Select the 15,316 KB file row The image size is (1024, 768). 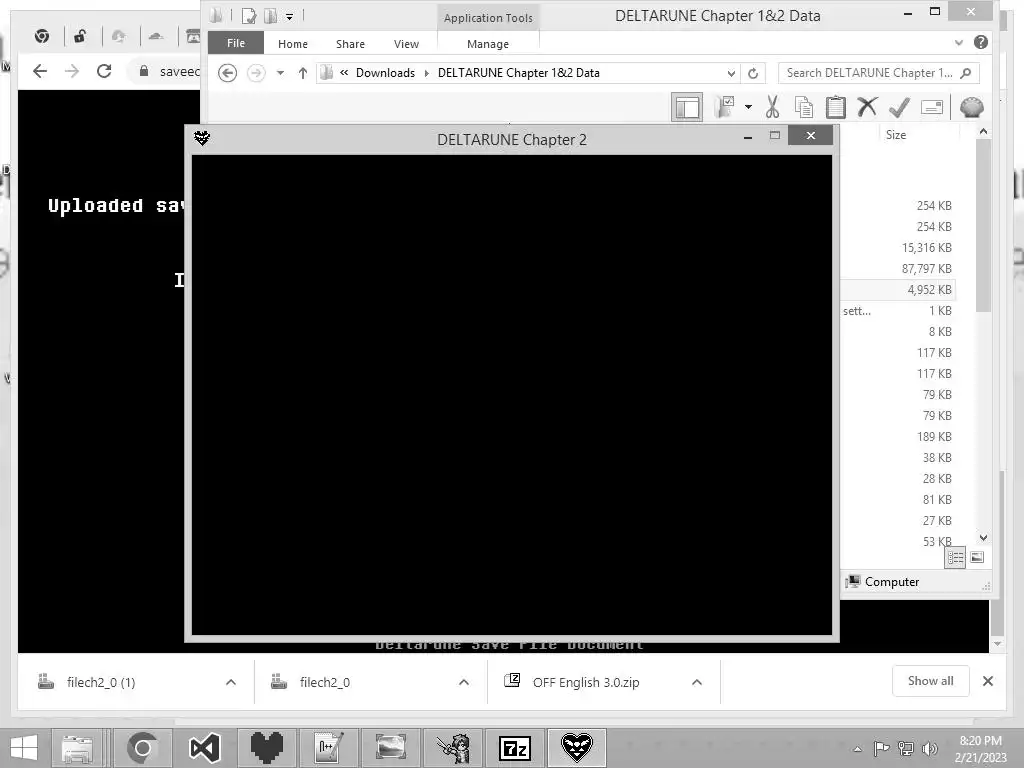[899, 248]
